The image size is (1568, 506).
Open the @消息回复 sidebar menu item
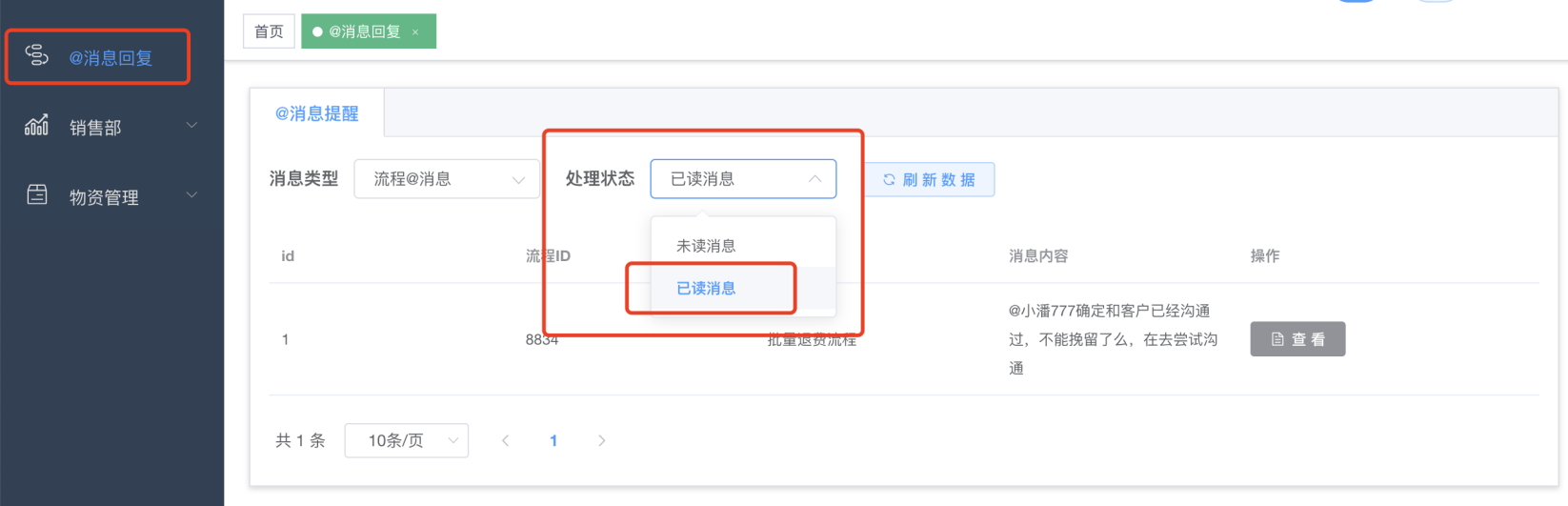[x=111, y=58]
